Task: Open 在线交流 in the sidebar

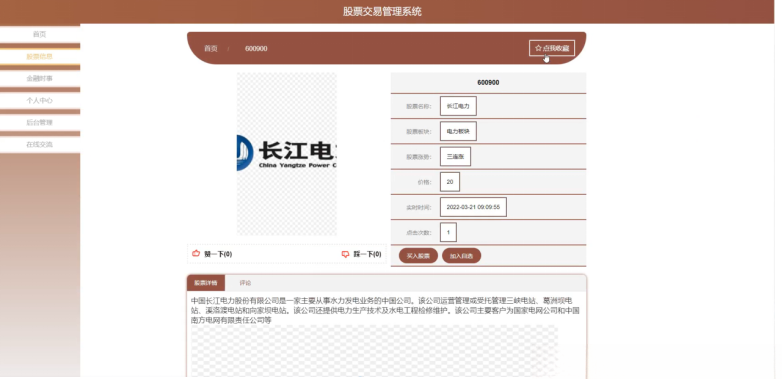Action: click(x=39, y=144)
